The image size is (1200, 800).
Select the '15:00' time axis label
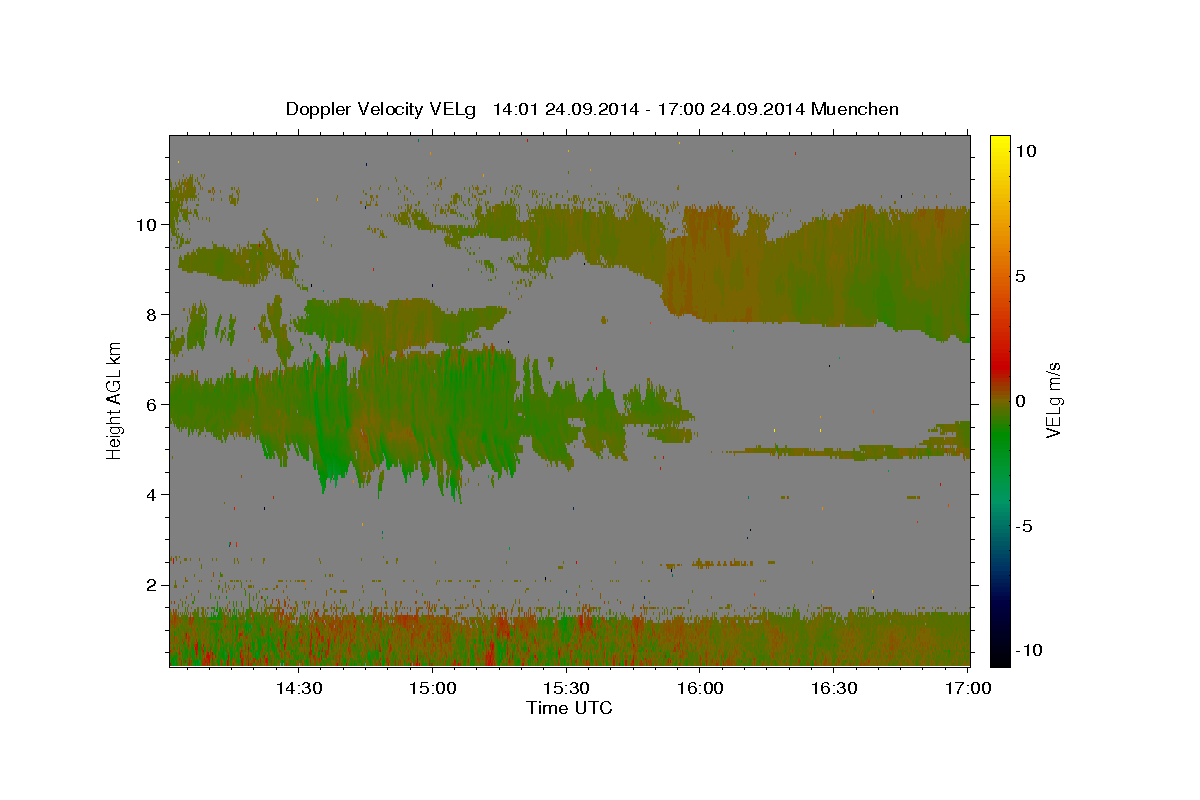coord(432,688)
